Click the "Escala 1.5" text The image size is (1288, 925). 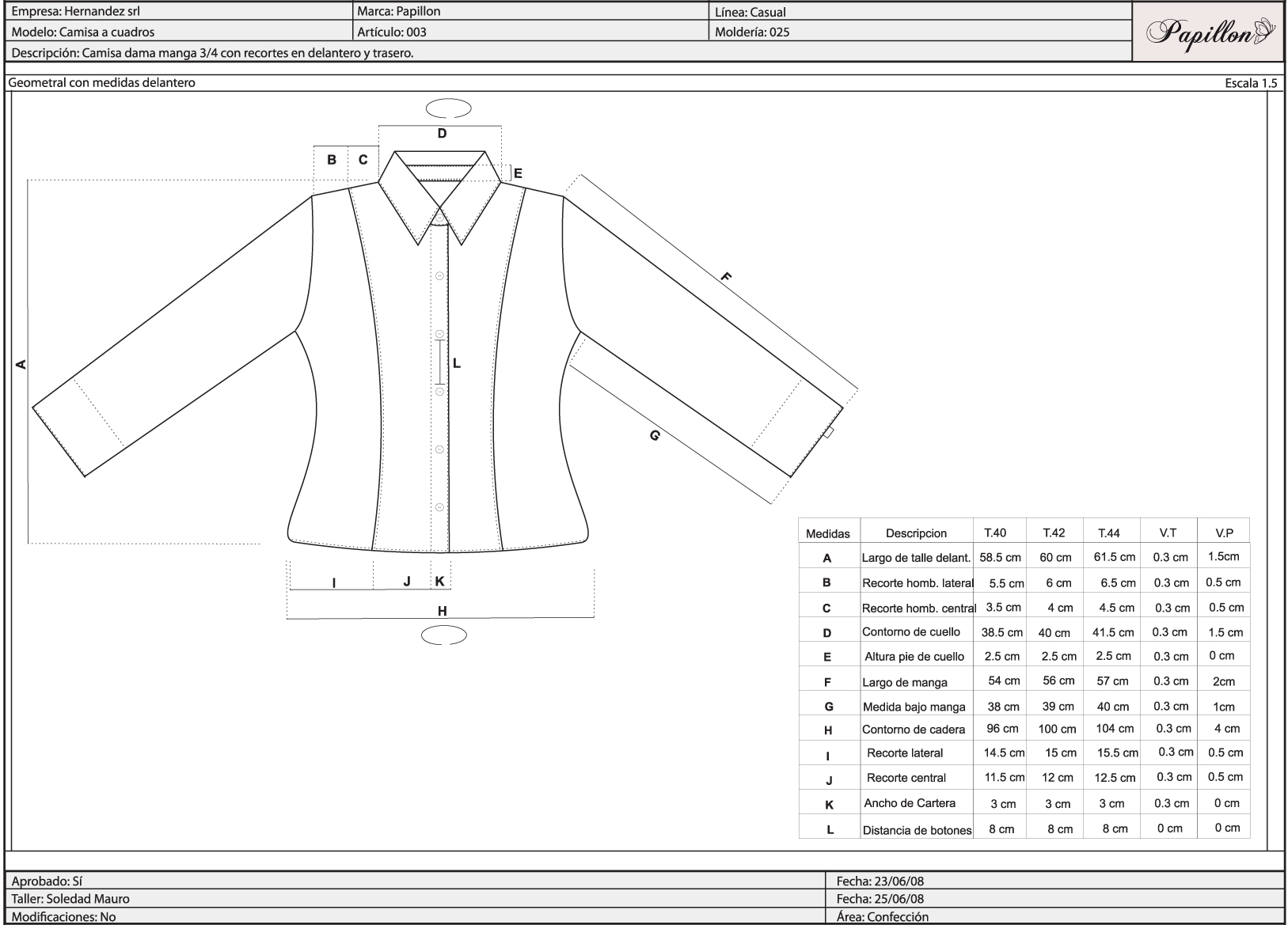(x=1251, y=83)
